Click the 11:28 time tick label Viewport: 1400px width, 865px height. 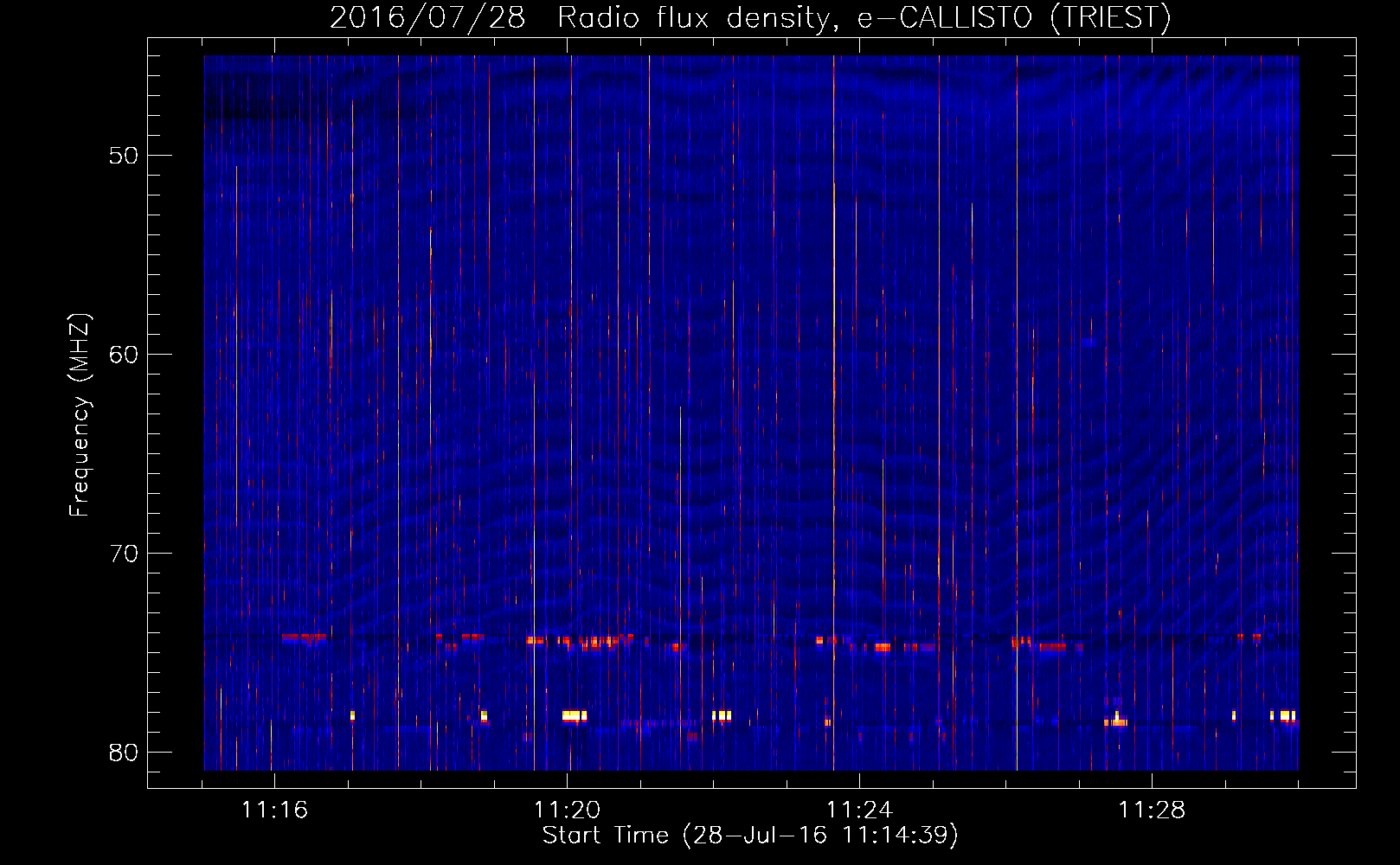click(x=1152, y=811)
